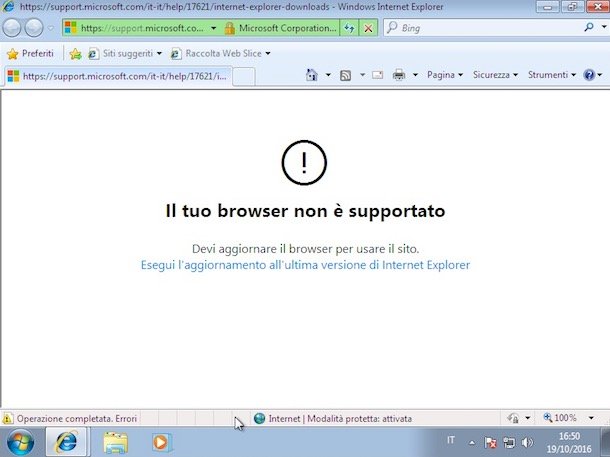The image size is (610, 457).
Task: Show Microsoft Corporation certificate identity
Action: [287, 28]
